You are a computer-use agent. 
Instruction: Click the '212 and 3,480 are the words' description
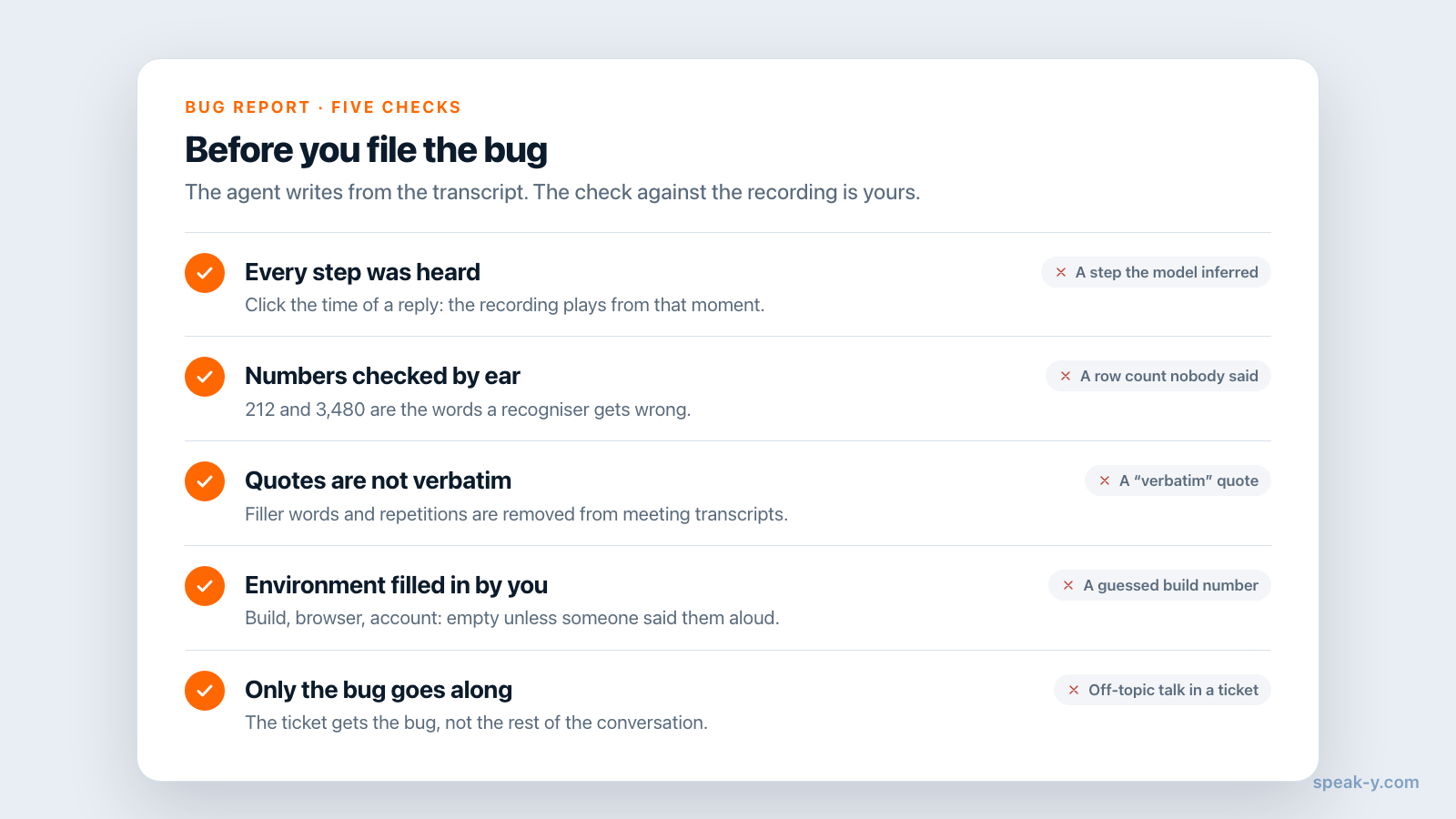pos(468,409)
